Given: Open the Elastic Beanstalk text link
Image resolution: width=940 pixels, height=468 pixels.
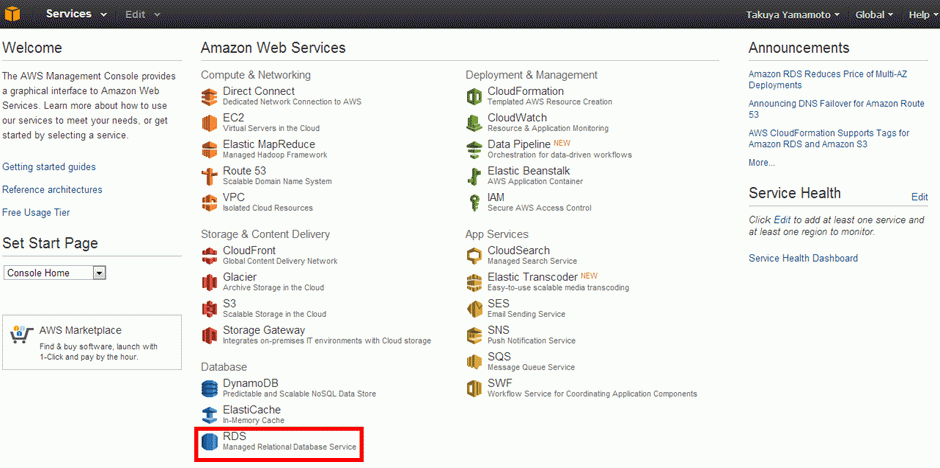Looking at the screenshot, I should [x=529, y=171].
